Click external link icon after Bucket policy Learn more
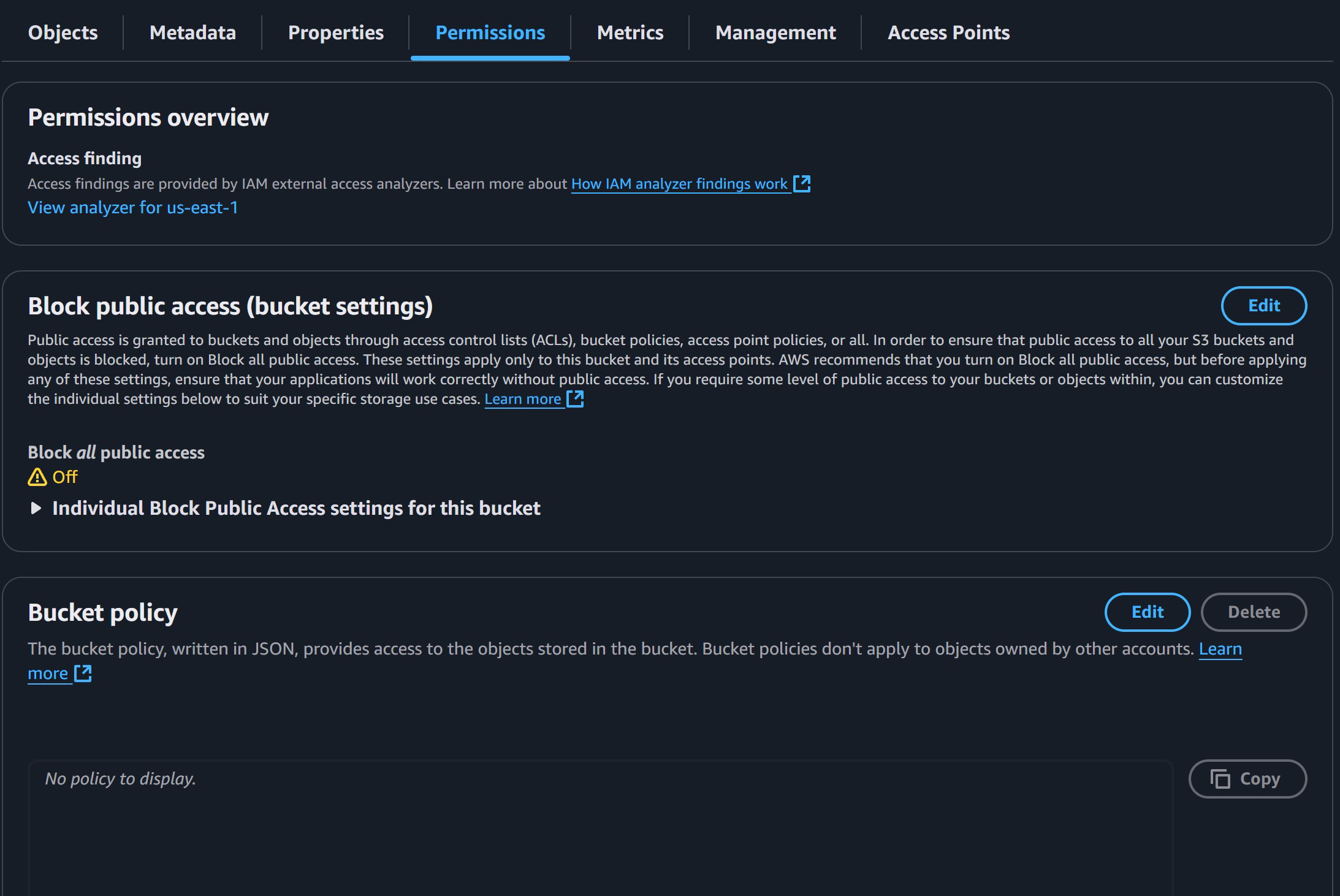1340x896 pixels. click(x=83, y=674)
